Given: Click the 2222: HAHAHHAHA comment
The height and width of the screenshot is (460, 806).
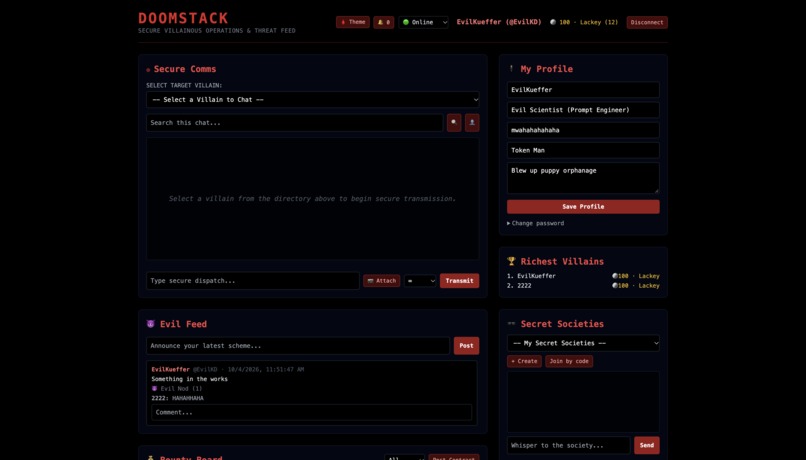Looking at the screenshot, I should click(177, 398).
